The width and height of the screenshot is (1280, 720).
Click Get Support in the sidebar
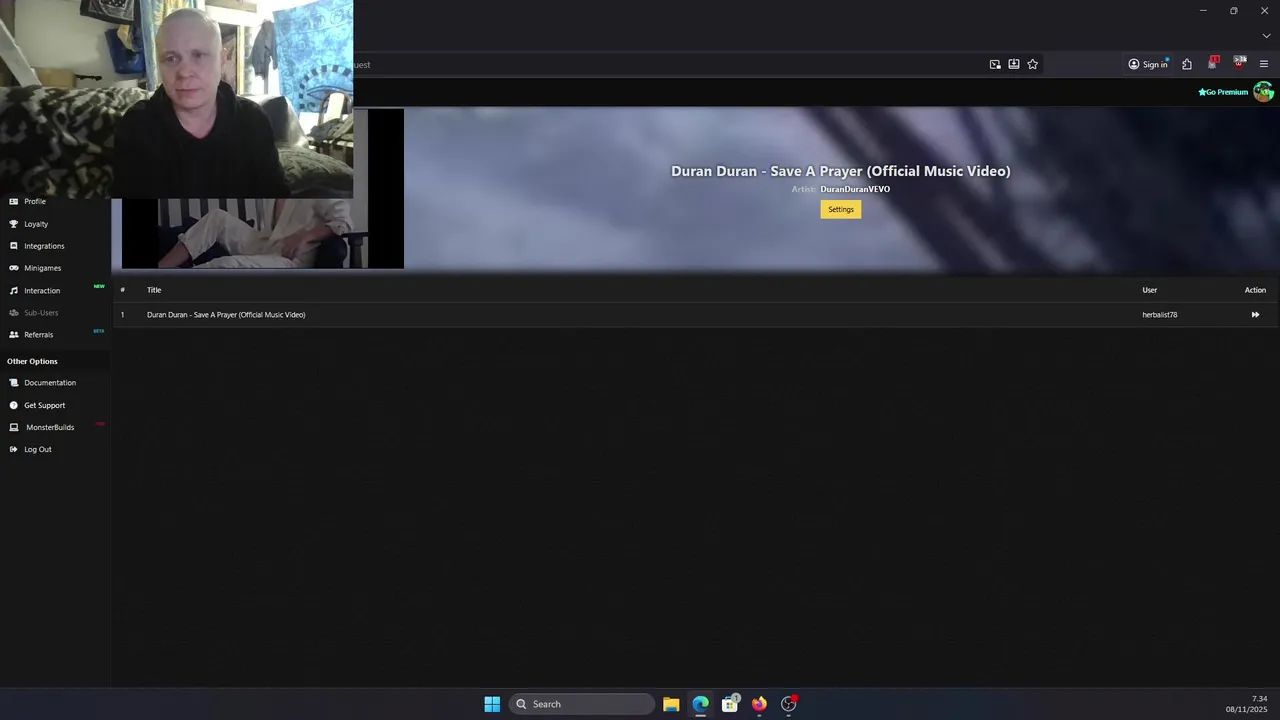[x=44, y=405]
